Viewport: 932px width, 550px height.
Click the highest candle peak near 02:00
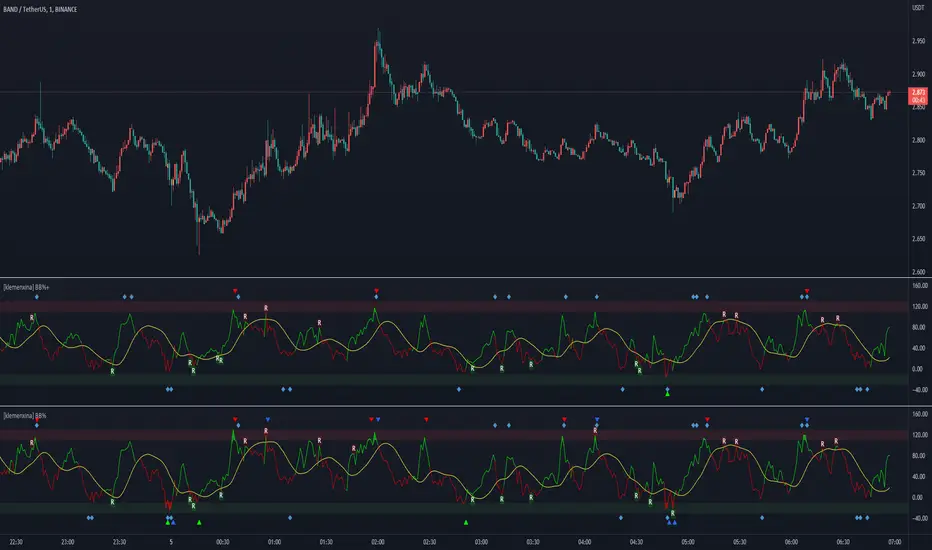377,32
